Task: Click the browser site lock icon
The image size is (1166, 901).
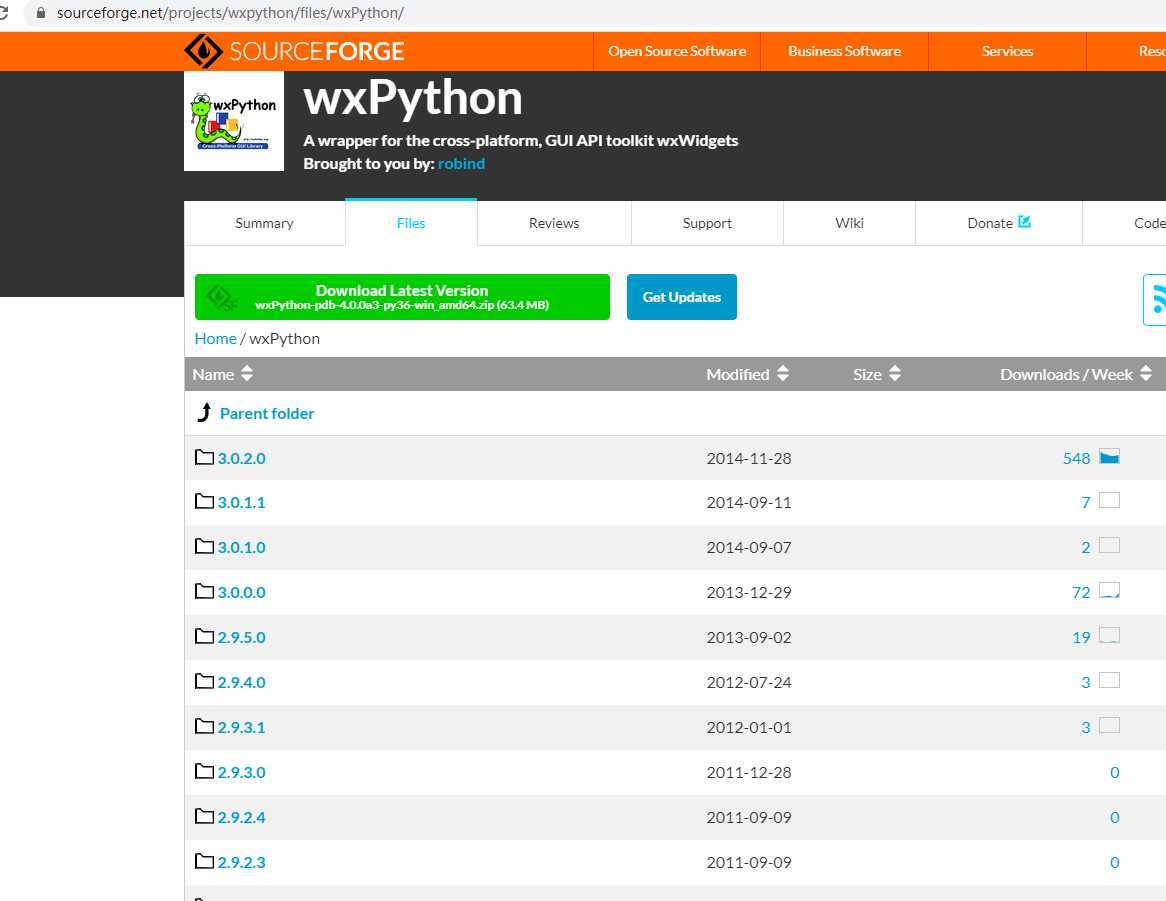Action: (41, 13)
